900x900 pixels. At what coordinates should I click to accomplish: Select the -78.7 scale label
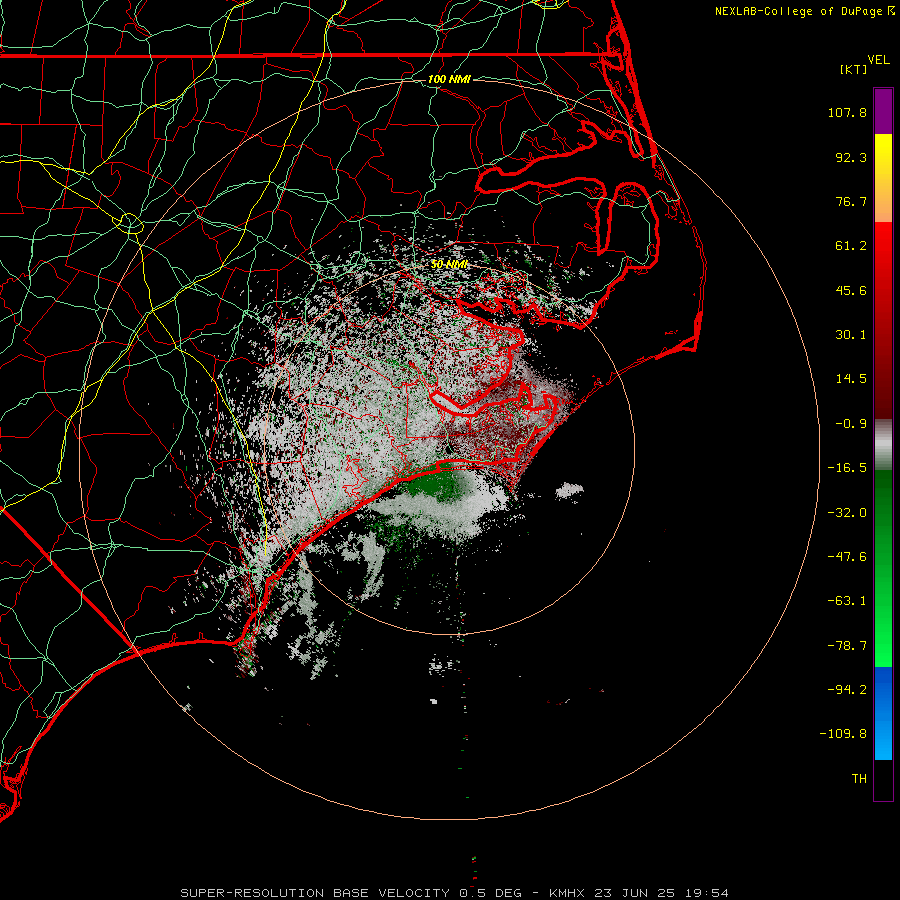coord(847,646)
